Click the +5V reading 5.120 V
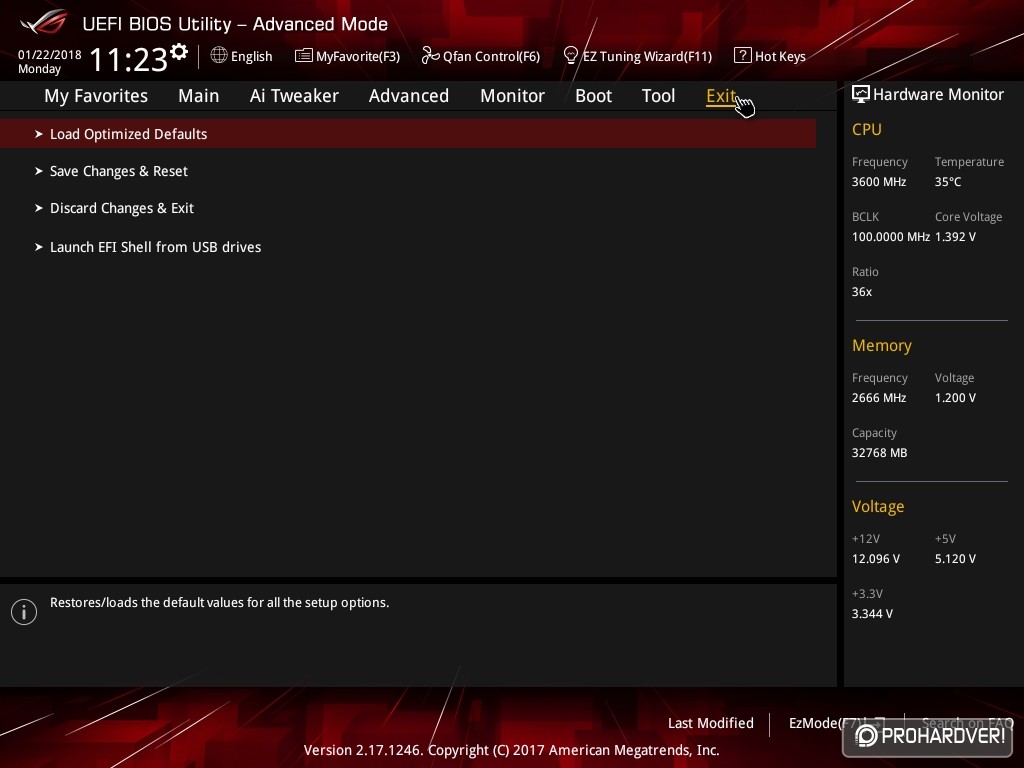The image size is (1024, 768). coord(955,559)
